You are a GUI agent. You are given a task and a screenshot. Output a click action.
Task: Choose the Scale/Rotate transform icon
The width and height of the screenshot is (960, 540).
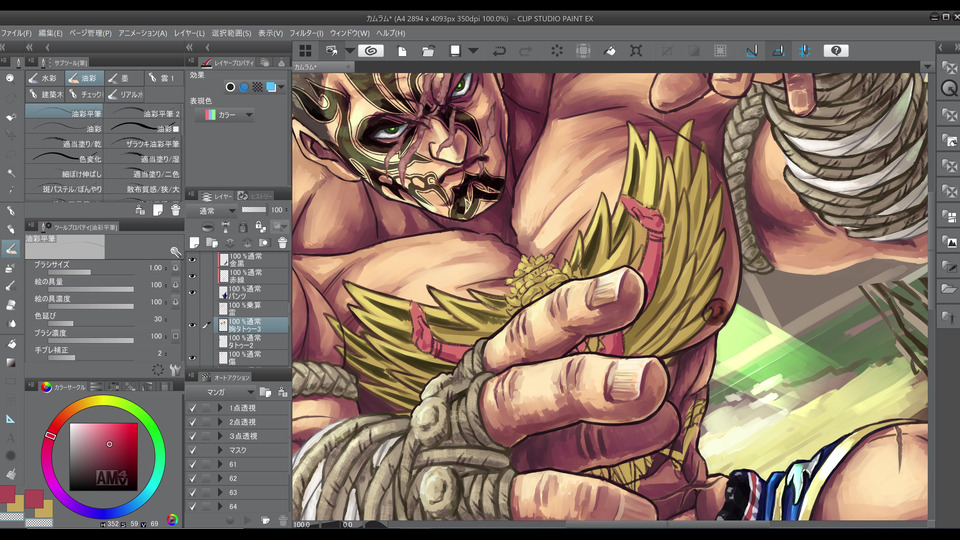pyautogui.click(x=636, y=51)
